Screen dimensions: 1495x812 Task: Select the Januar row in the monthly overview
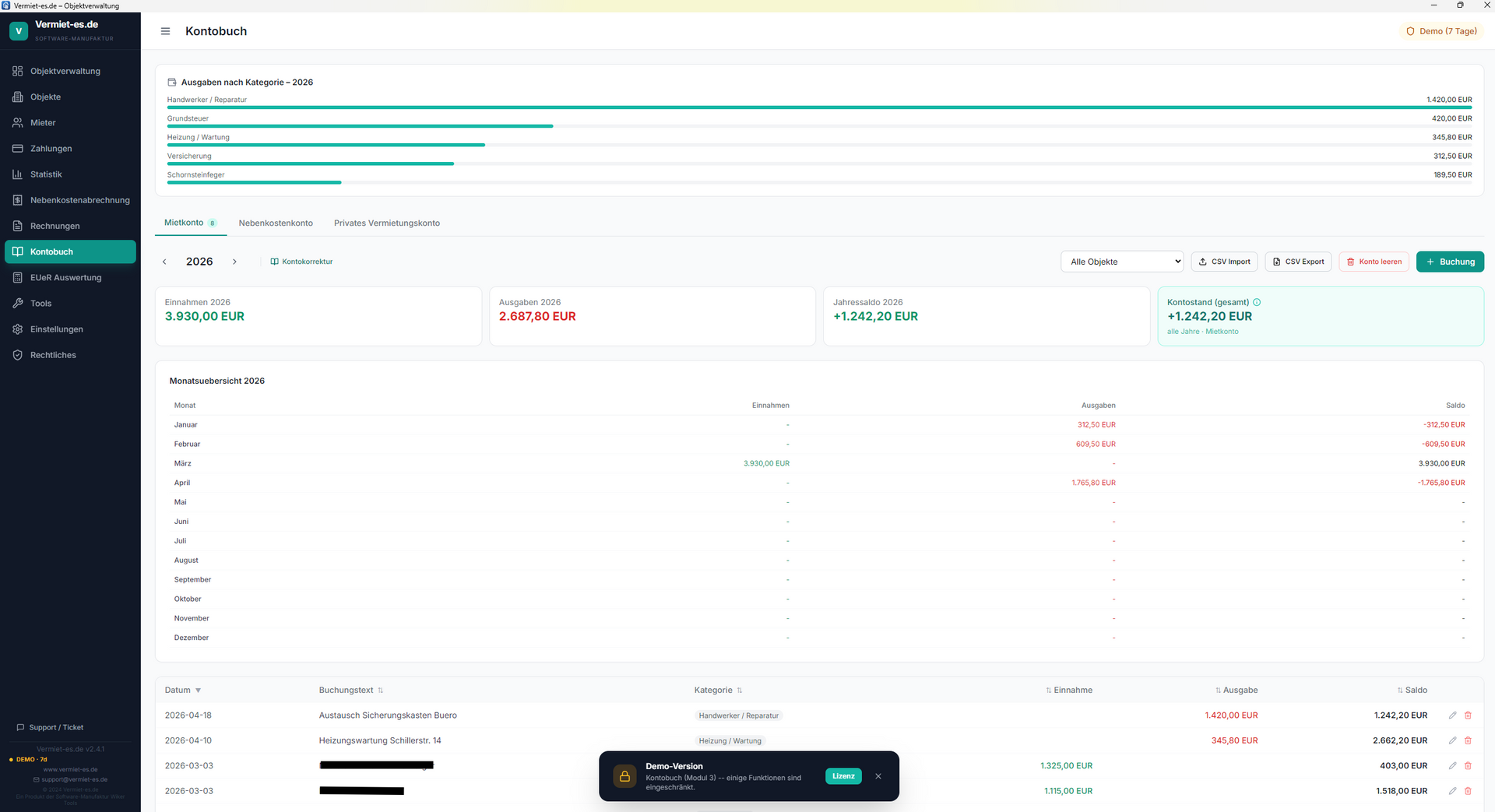click(819, 425)
